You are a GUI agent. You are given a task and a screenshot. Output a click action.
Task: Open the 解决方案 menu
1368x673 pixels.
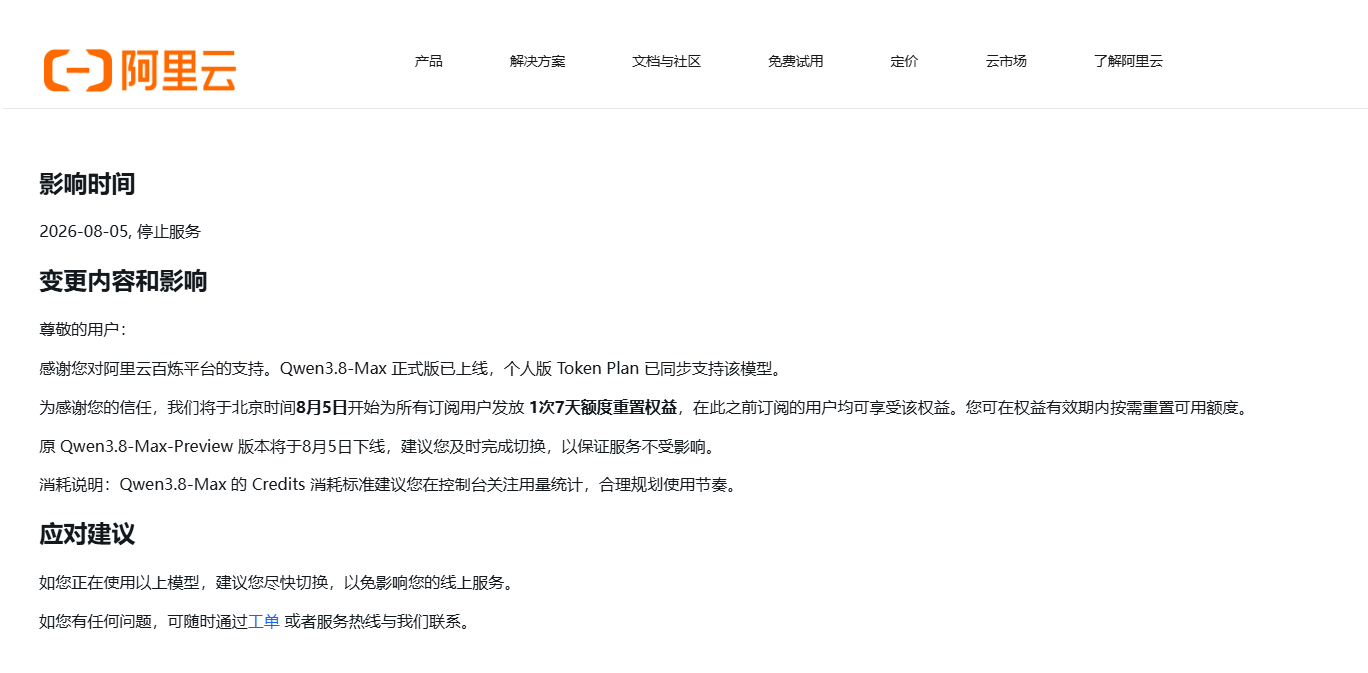pos(537,61)
